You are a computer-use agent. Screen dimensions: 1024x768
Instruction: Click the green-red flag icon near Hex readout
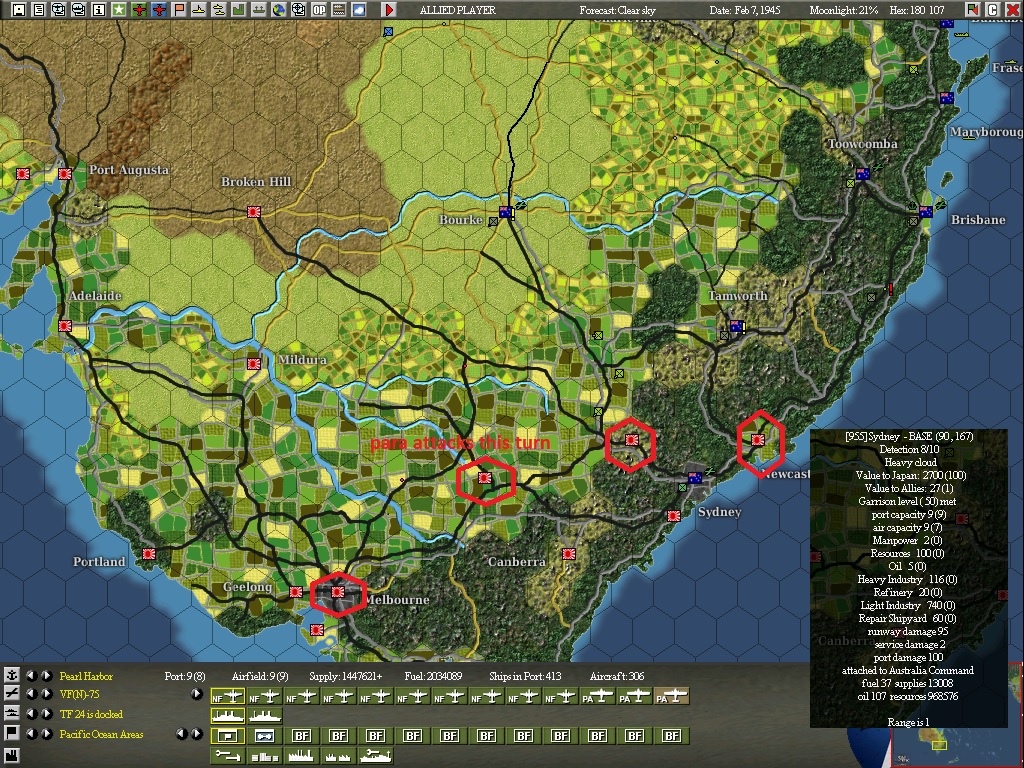click(972, 10)
